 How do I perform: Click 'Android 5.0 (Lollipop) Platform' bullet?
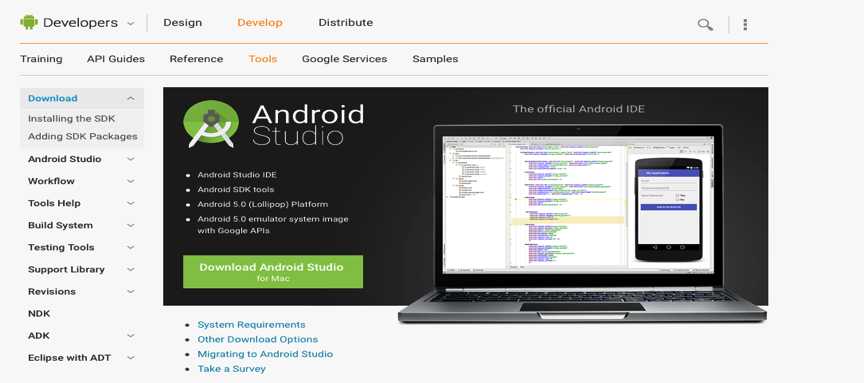point(263,204)
